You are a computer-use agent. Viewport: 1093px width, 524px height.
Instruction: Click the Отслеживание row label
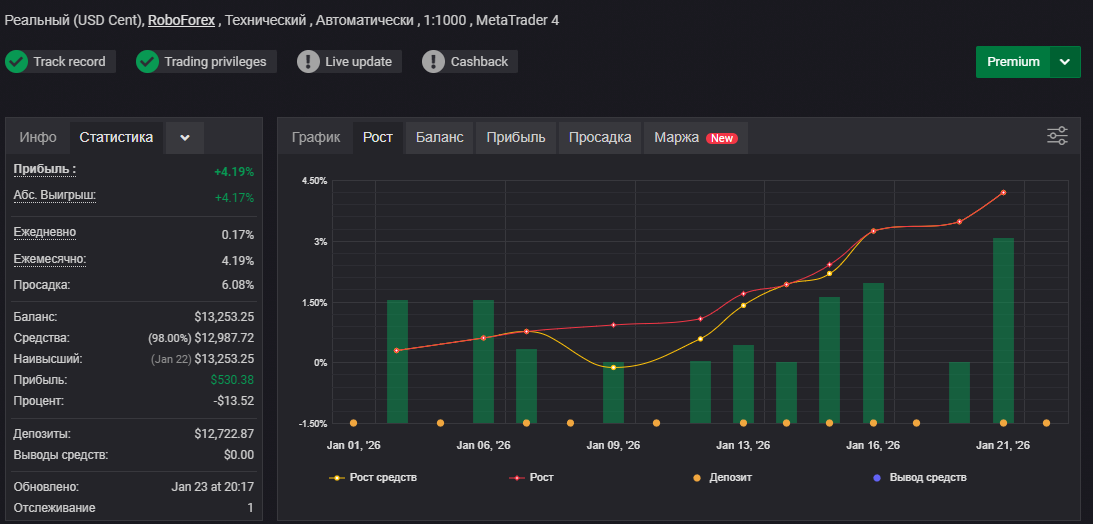click(x=54, y=508)
